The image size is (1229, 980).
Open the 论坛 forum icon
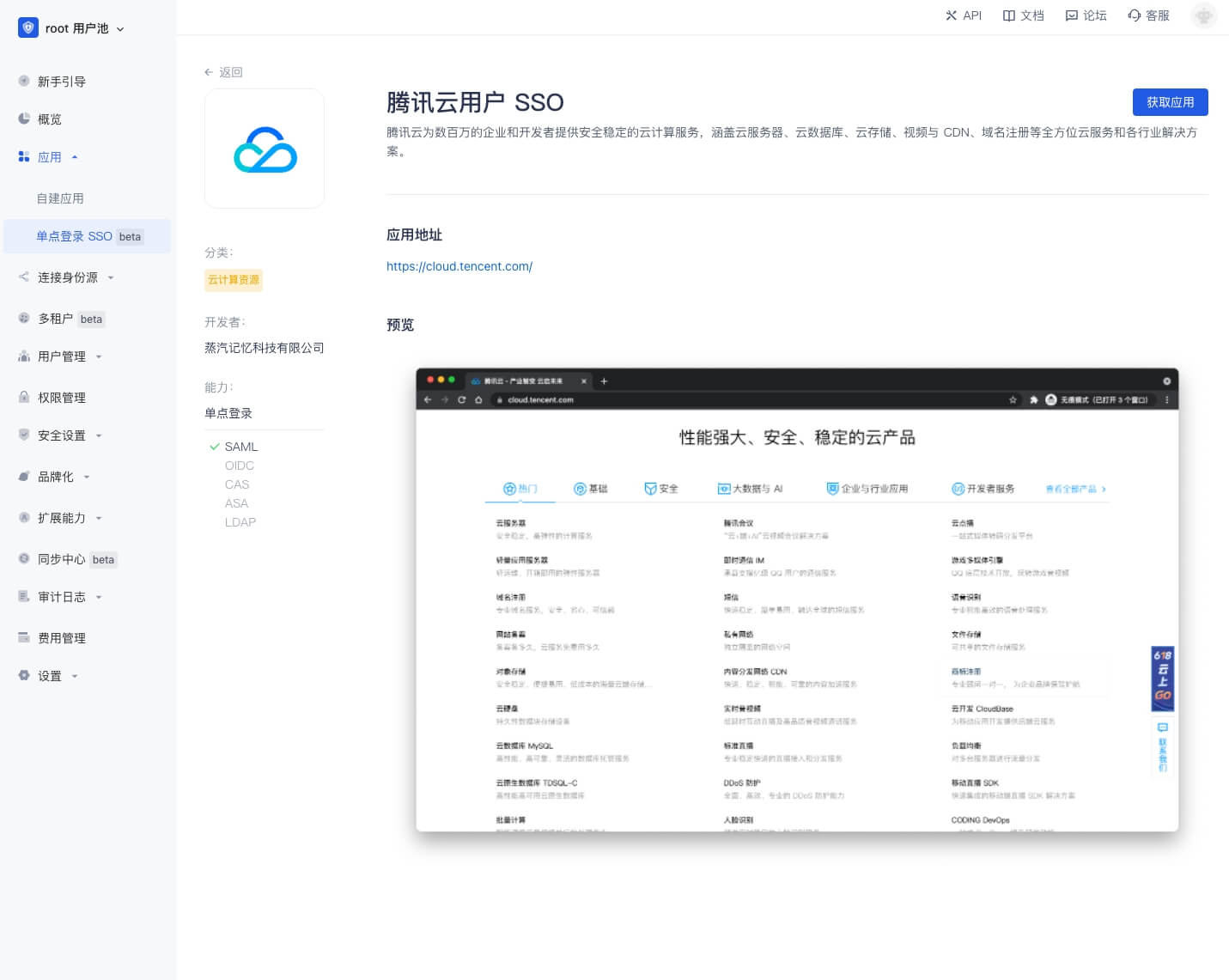pyautogui.click(x=1071, y=15)
